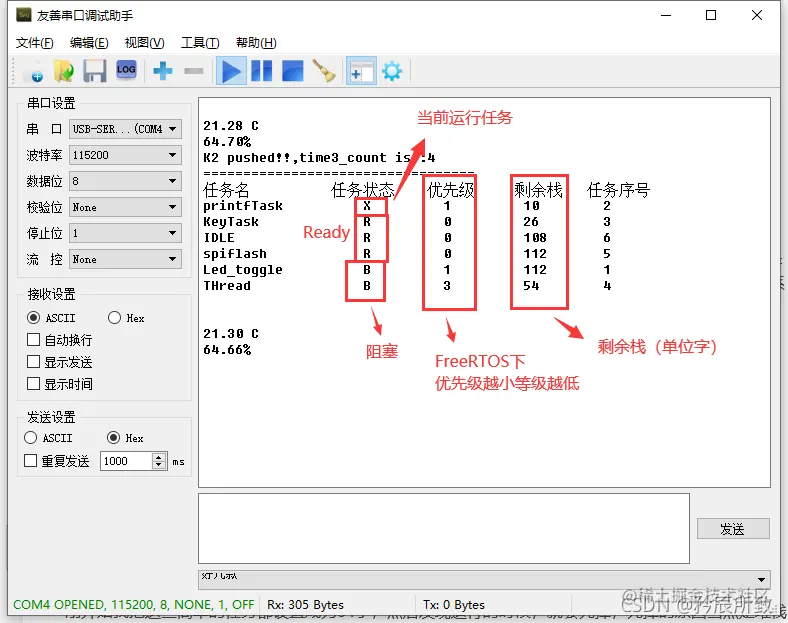This screenshot has width=788, height=623.
Task: Click the blue plus icon in toolbar
Action: pos(162,71)
